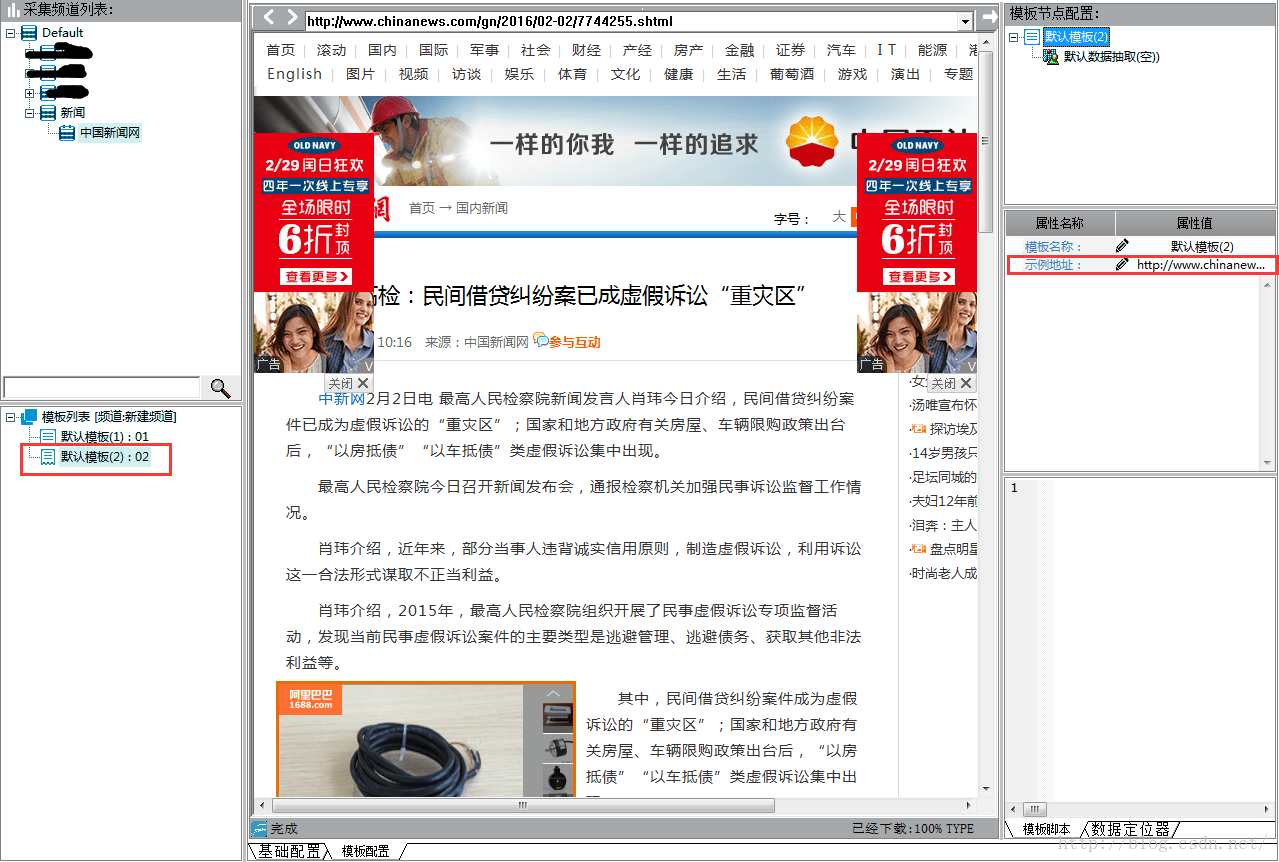The width and height of the screenshot is (1279, 862).
Task: Edit the 示例地址 value with pencil icon
Action: click(1122, 265)
